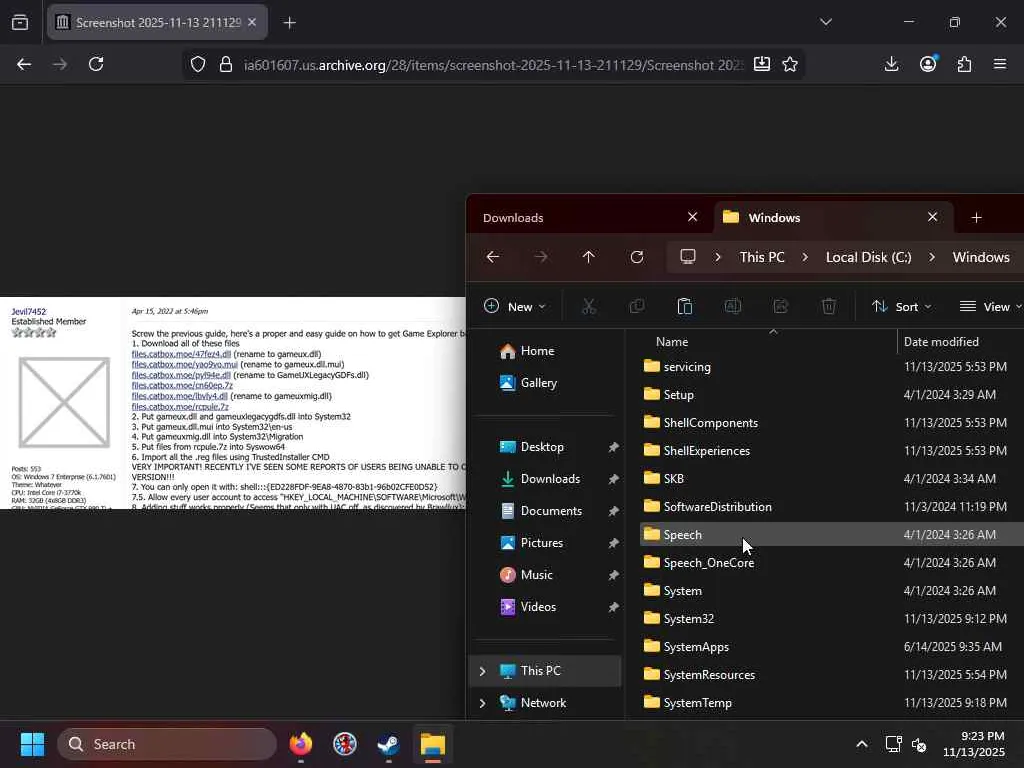Image resolution: width=1024 pixels, height=768 pixels.
Task: Reload the archive.org page
Action: click(96, 64)
